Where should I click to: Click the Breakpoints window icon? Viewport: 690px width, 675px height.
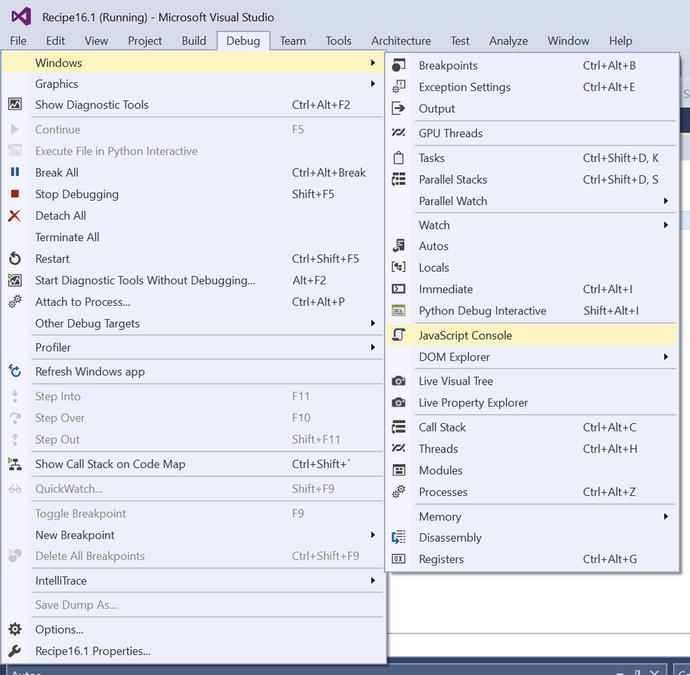(x=399, y=65)
